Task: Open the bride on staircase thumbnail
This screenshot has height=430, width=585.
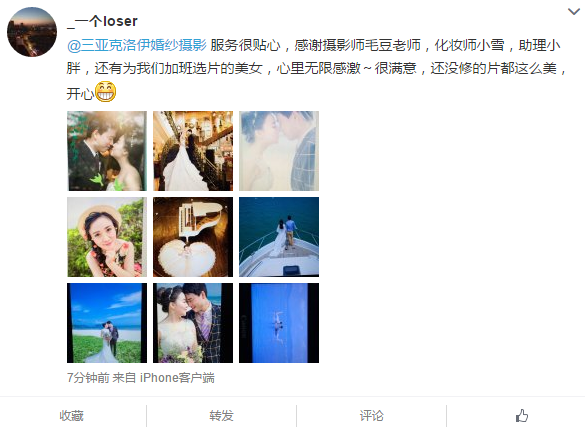Action: coord(193,151)
